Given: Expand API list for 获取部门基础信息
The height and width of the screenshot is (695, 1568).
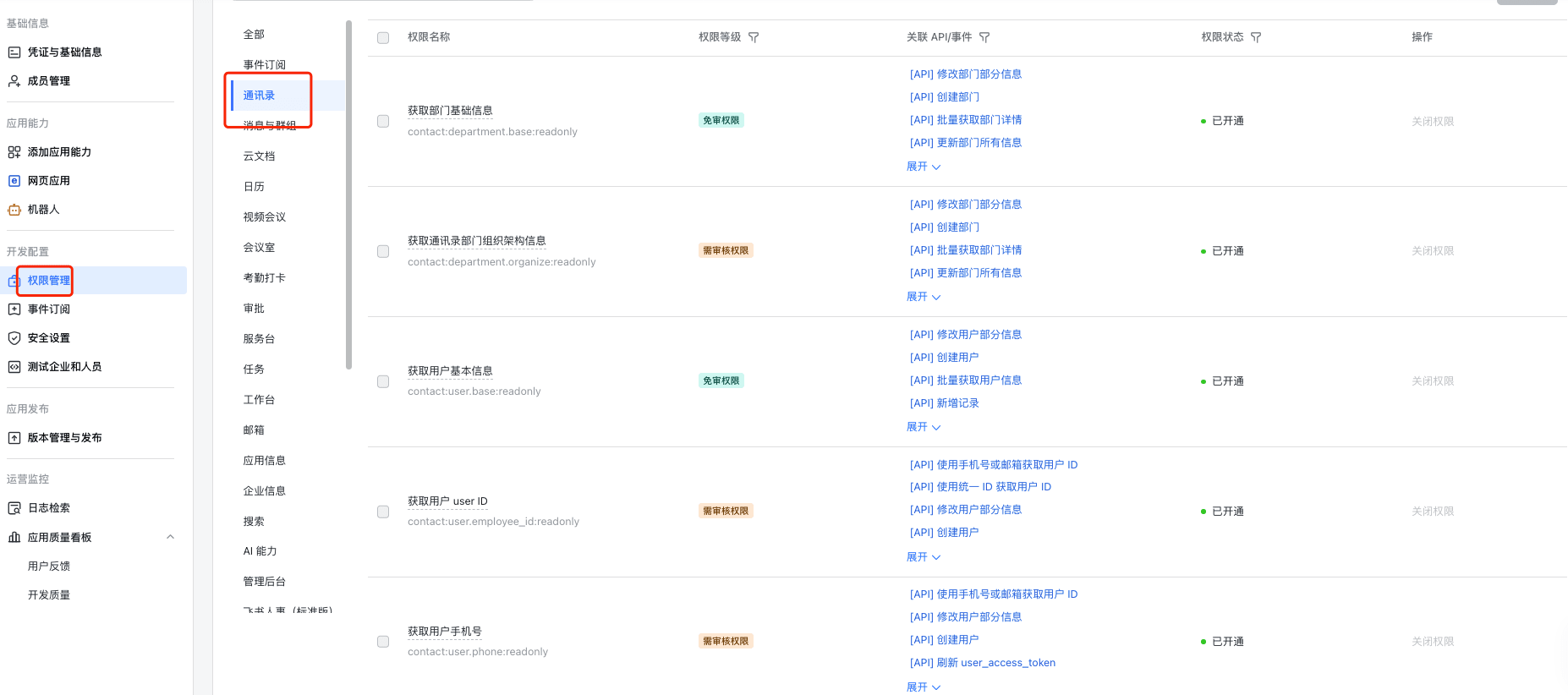Looking at the screenshot, I should click(923, 167).
